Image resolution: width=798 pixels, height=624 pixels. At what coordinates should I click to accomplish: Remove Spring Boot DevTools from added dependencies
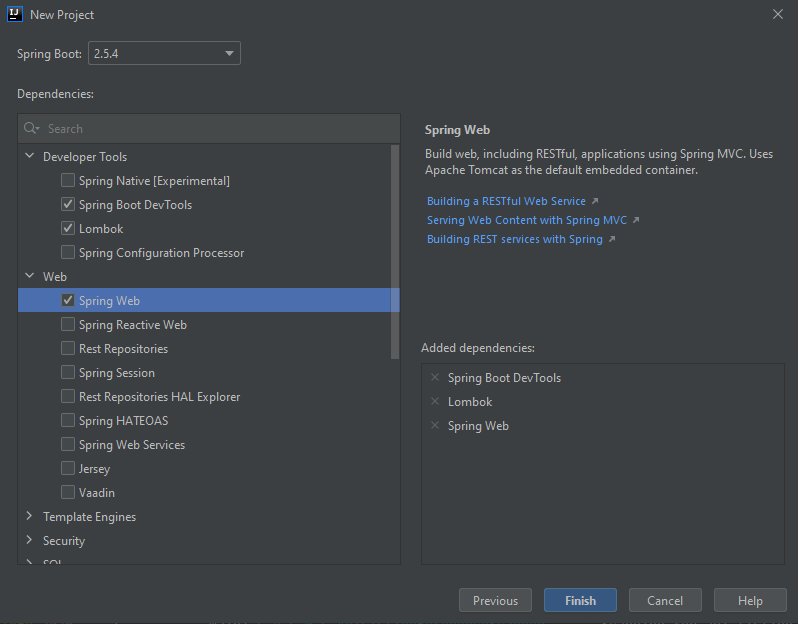(x=434, y=377)
